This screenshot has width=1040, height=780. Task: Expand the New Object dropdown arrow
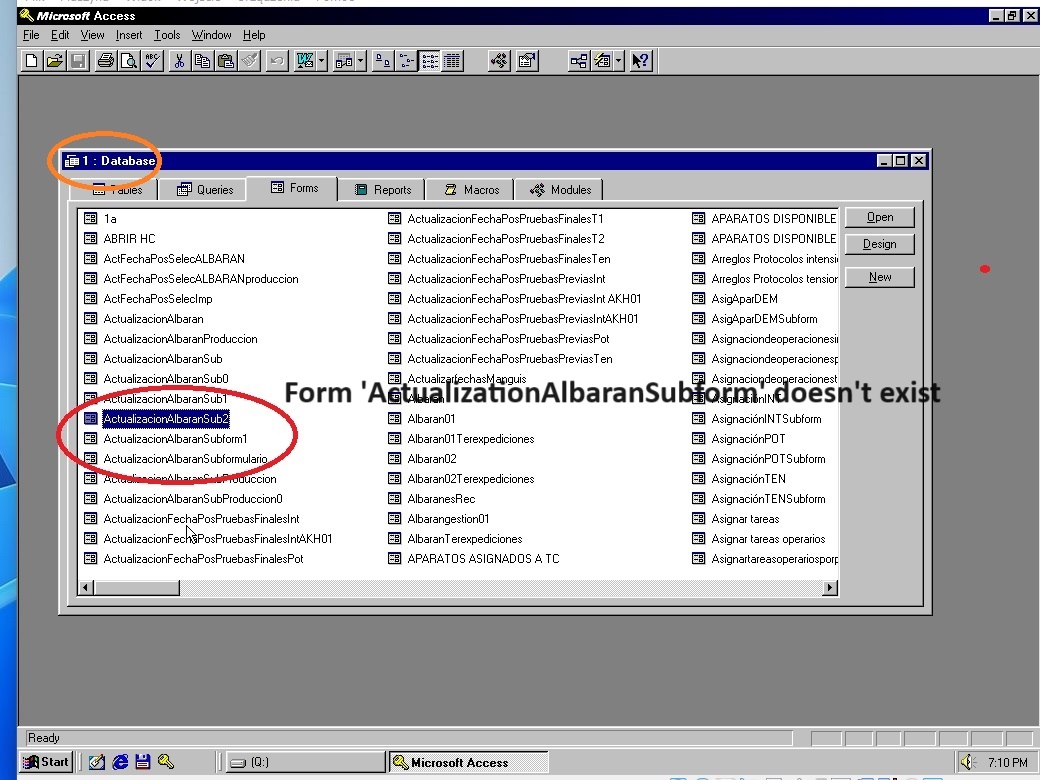[x=618, y=61]
